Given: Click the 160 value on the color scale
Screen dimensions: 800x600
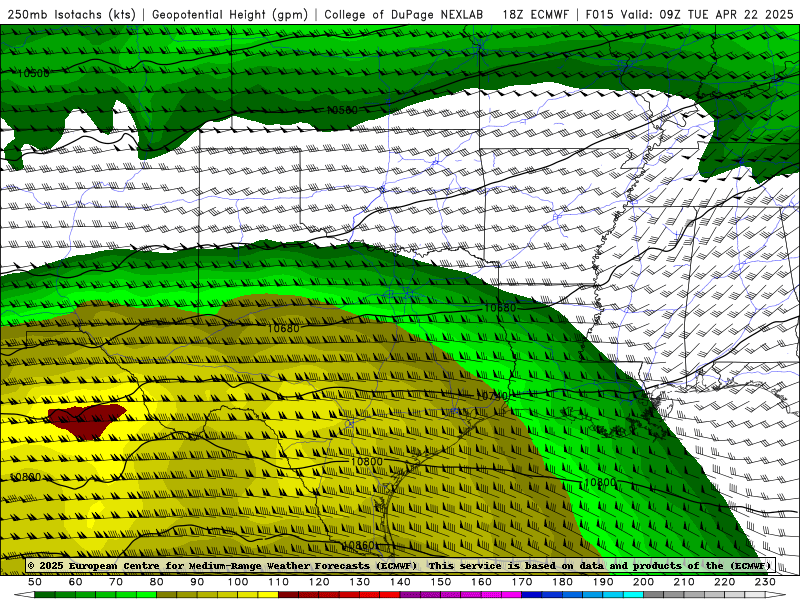Looking at the screenshot, I should pos(481,582).
